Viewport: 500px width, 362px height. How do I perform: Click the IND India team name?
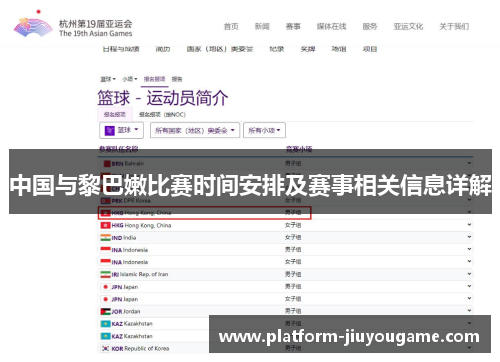[124, 238]
